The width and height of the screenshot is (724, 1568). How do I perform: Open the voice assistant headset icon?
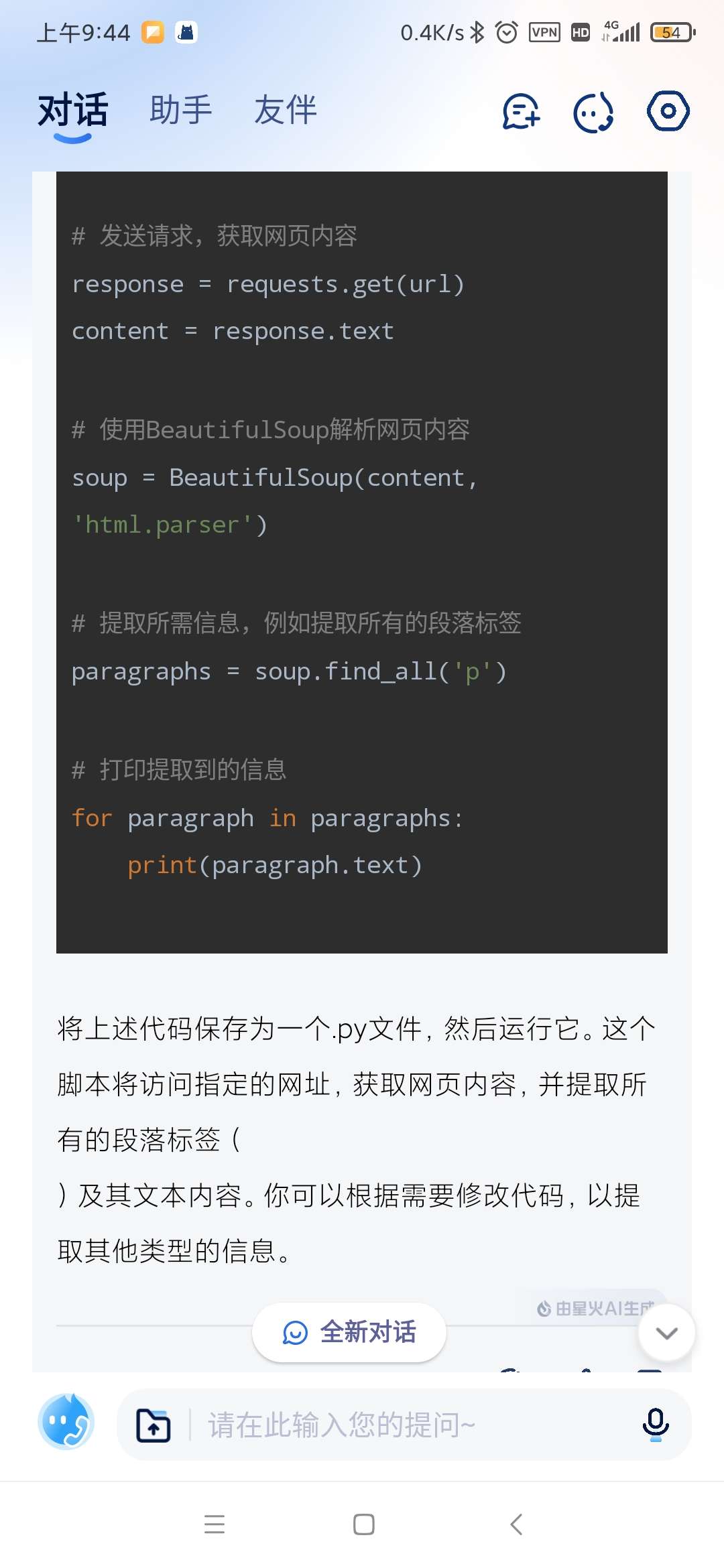tap(594, 111)
